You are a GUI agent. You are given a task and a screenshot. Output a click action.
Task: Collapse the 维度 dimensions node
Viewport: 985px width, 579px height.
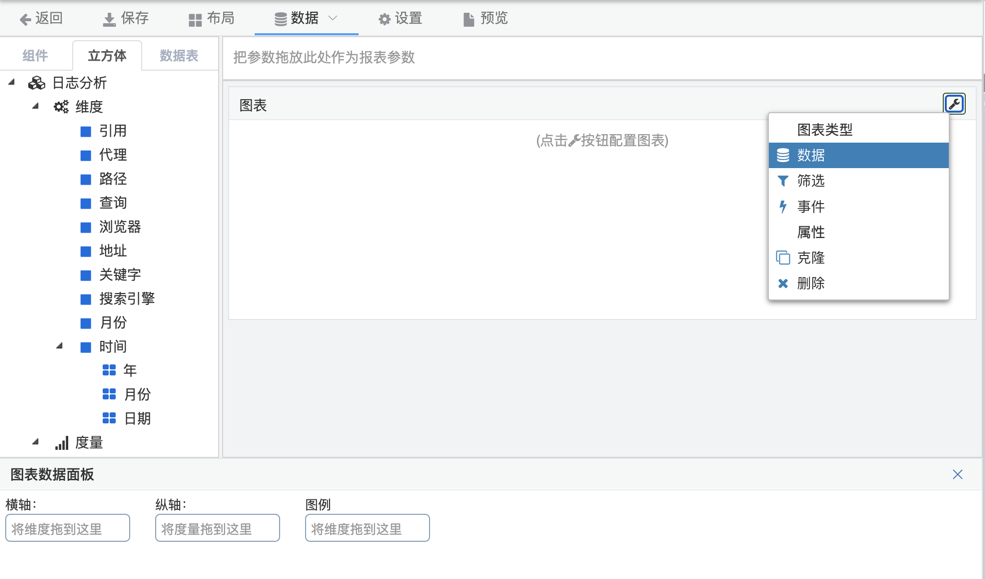[36, 106]
